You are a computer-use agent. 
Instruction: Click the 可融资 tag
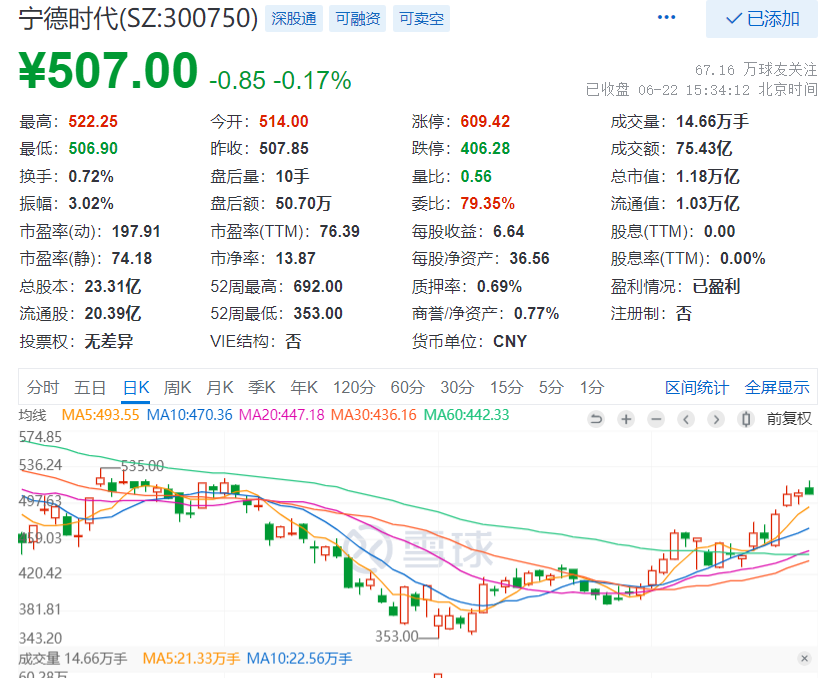point(357,18)
